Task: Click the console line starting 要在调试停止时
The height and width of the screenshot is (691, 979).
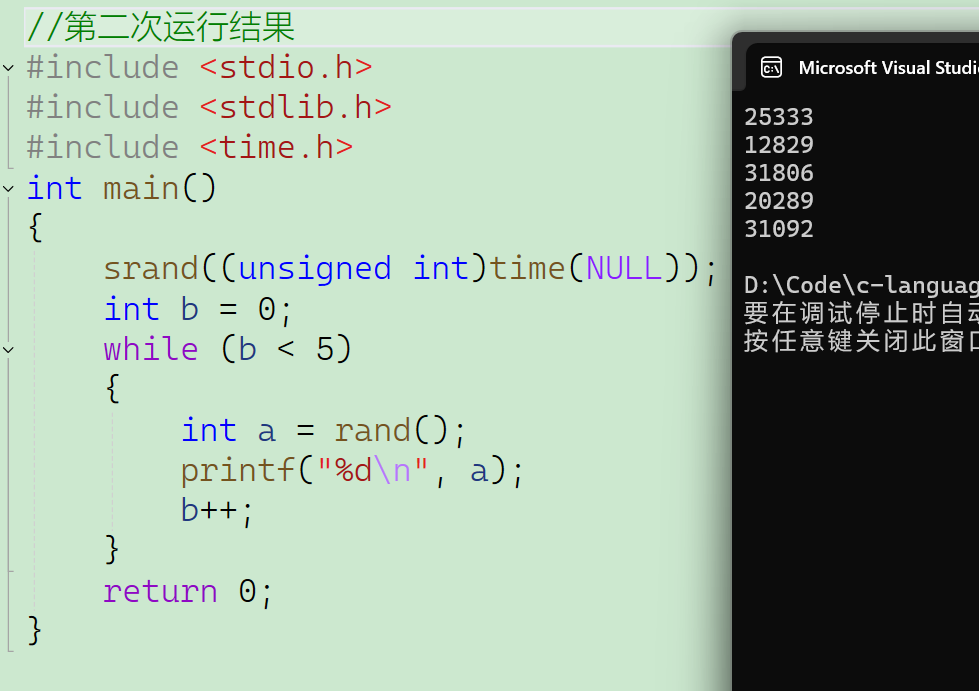Action: point(861,313)
